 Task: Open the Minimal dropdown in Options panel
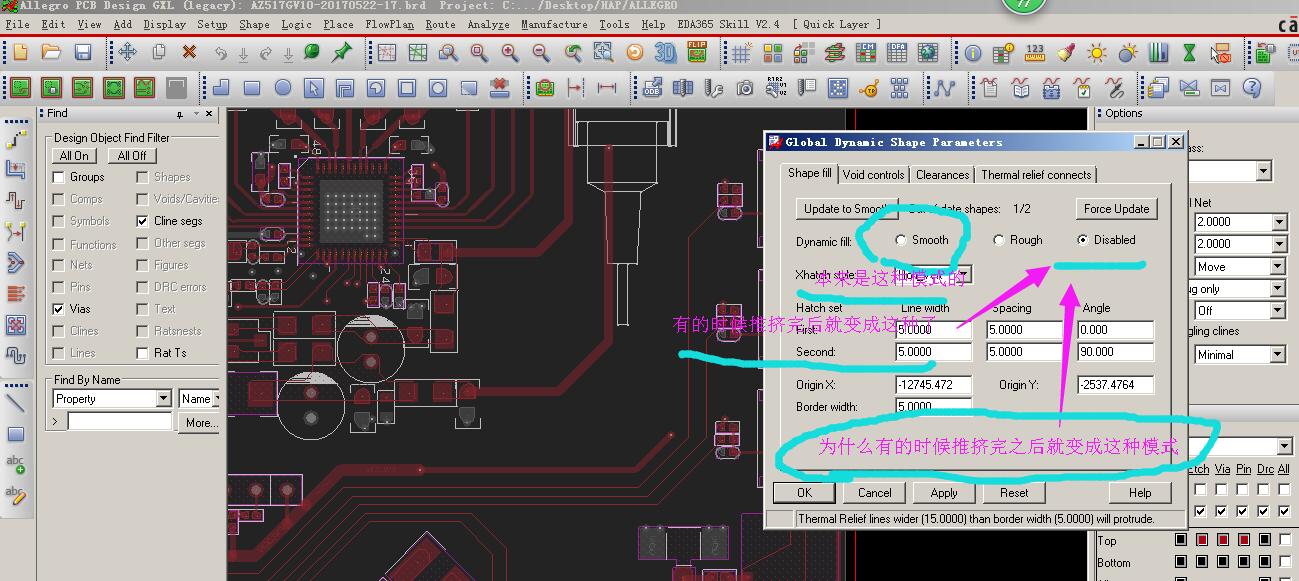[1279, 354]
